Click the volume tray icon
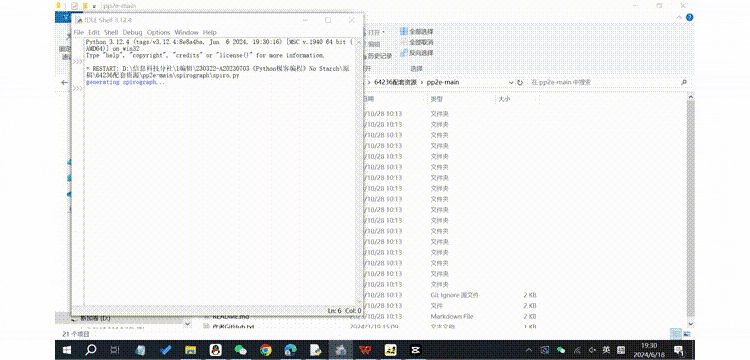 click(x=592, y=350)
